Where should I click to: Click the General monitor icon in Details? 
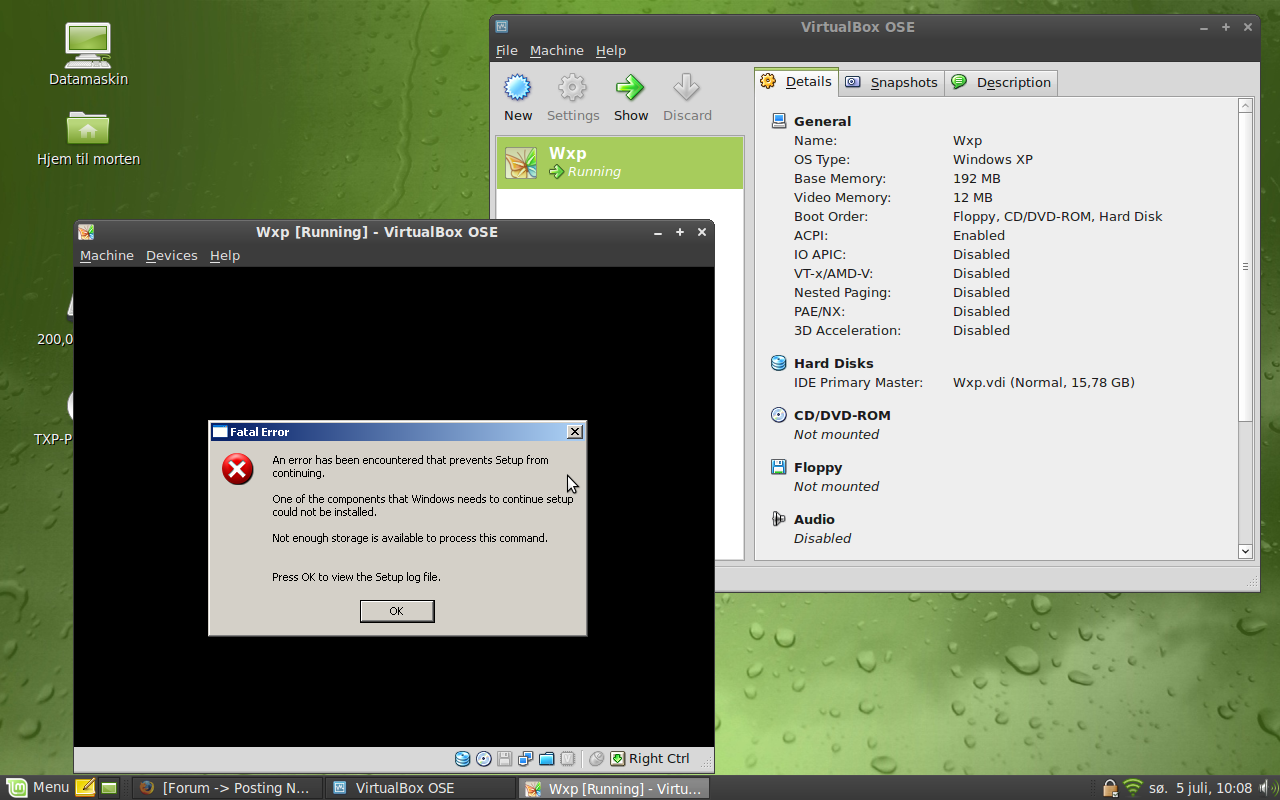pyautogui.click(x=779, y=121)
